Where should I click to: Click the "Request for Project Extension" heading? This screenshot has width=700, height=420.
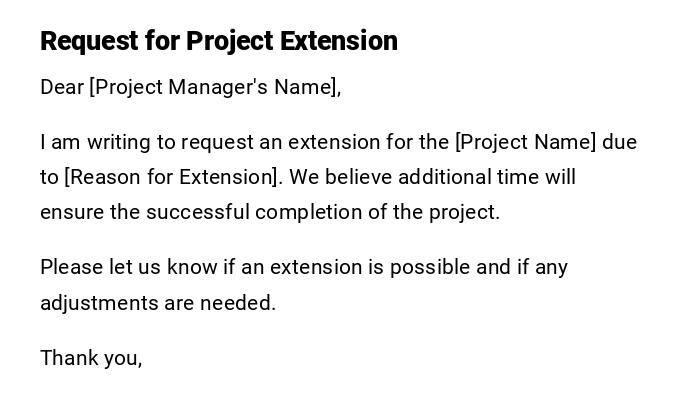pyautogui.click(x=219, y=41)
